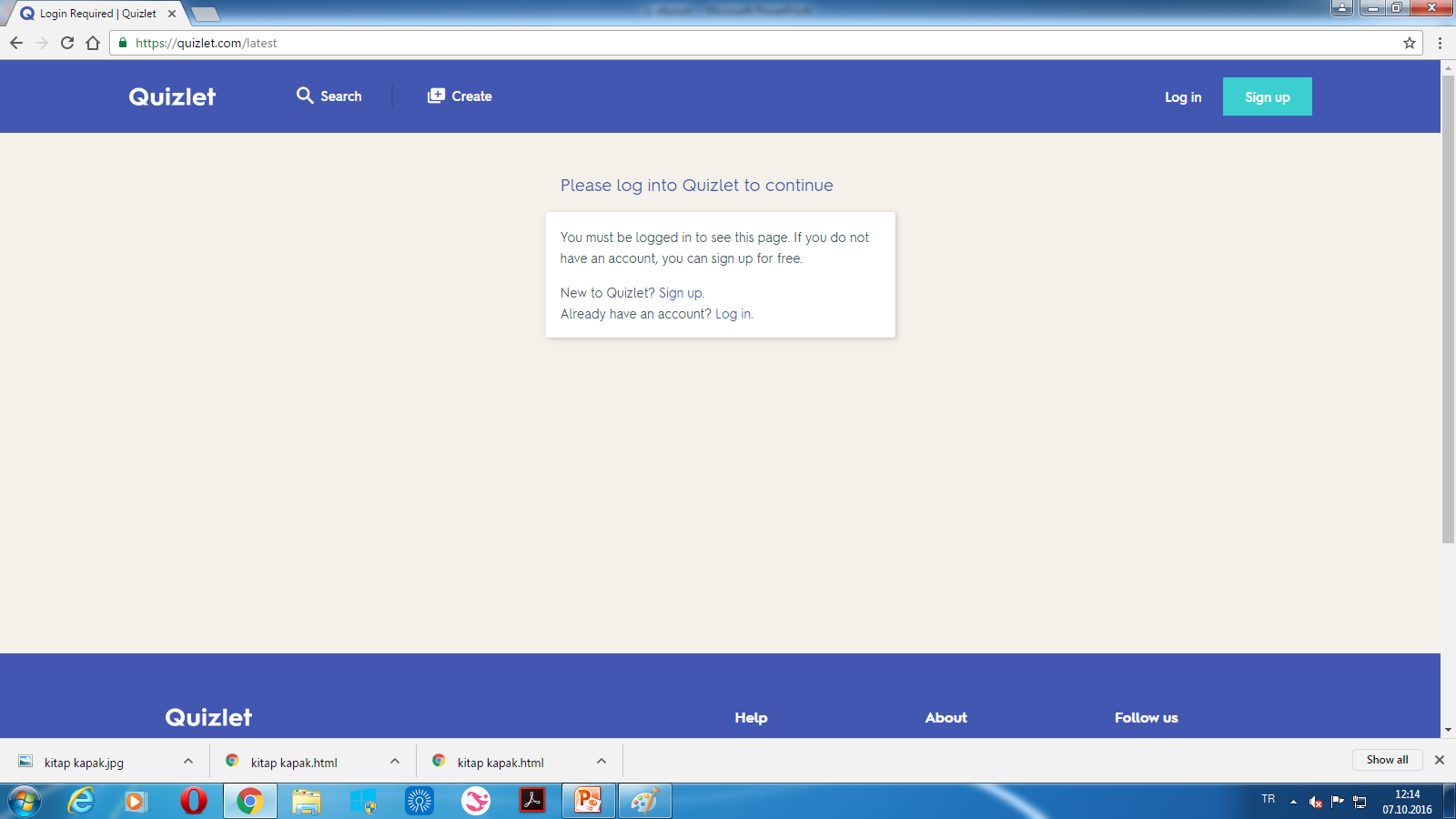Viewport: 1456px width, 819px height.
Task: Expand options for second kitap kapak.html
Action: click(602, 762)
